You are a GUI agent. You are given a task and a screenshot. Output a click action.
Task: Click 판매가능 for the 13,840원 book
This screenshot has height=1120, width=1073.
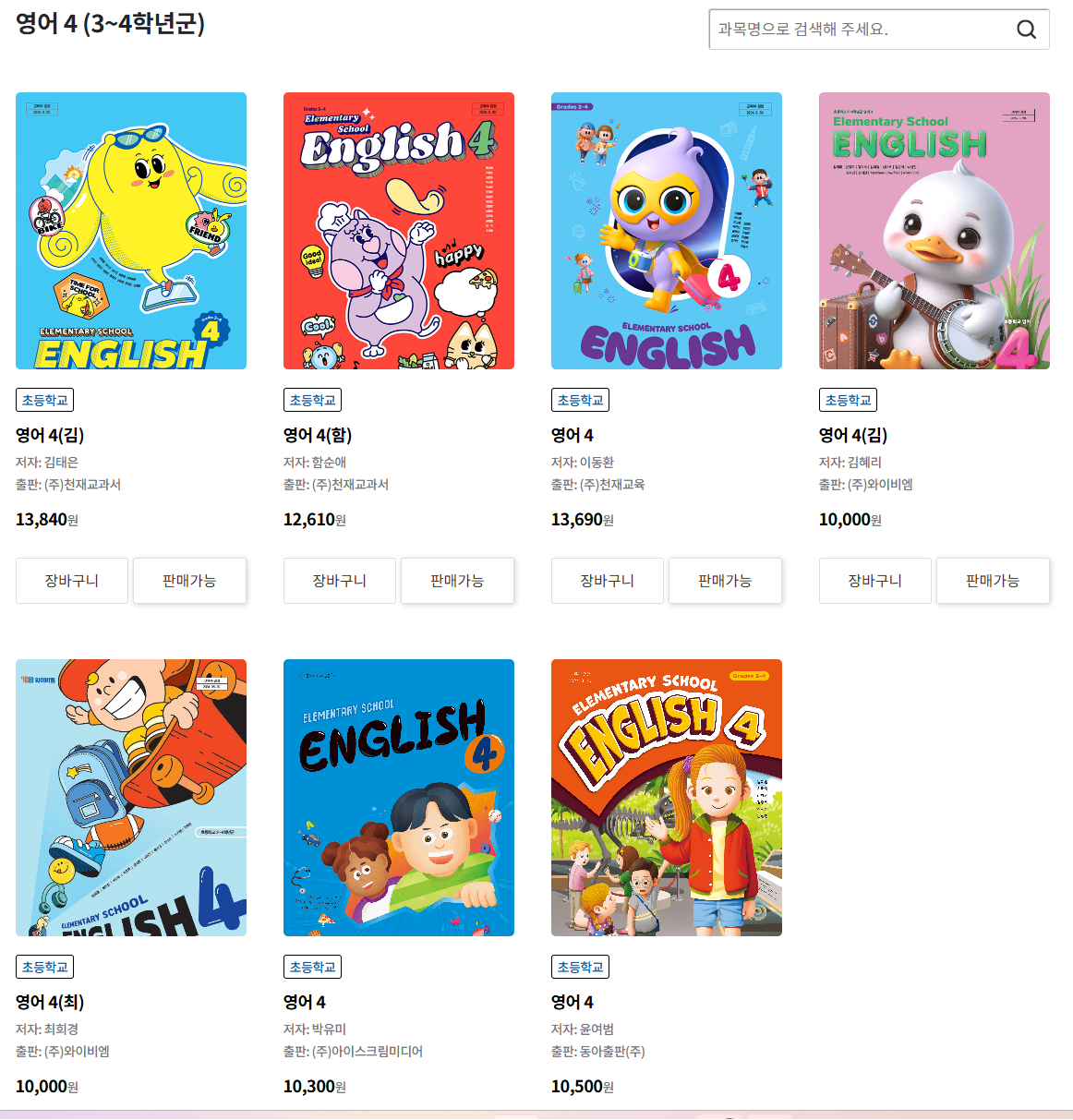click(189, 581)
